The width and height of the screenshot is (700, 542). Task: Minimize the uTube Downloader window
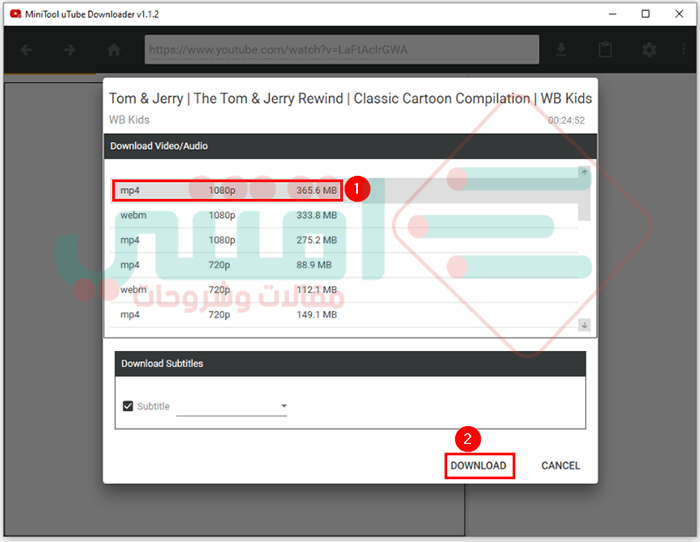(612, 14)
